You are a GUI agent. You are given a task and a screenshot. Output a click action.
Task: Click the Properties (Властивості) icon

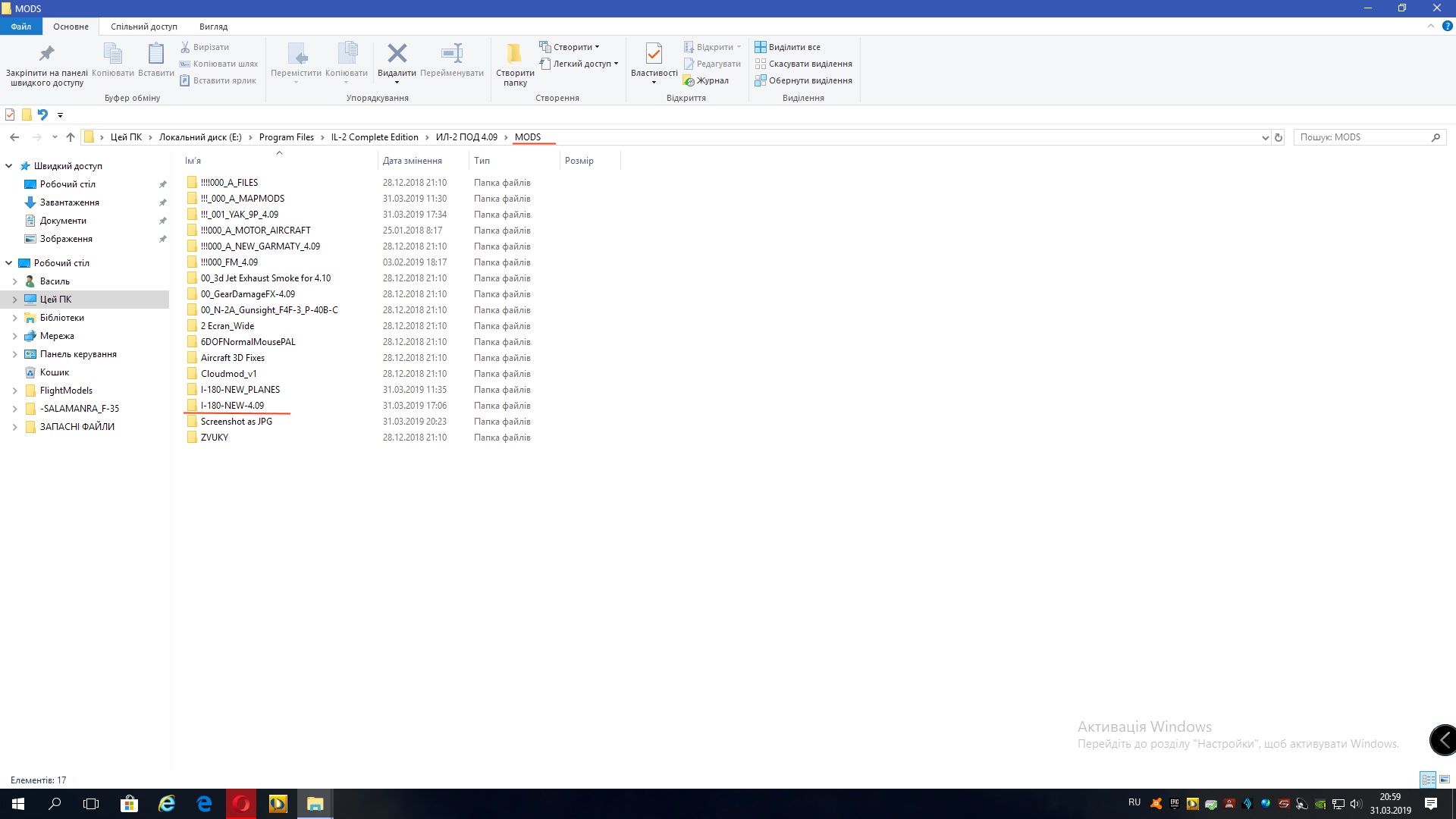[x=654, y=55]
